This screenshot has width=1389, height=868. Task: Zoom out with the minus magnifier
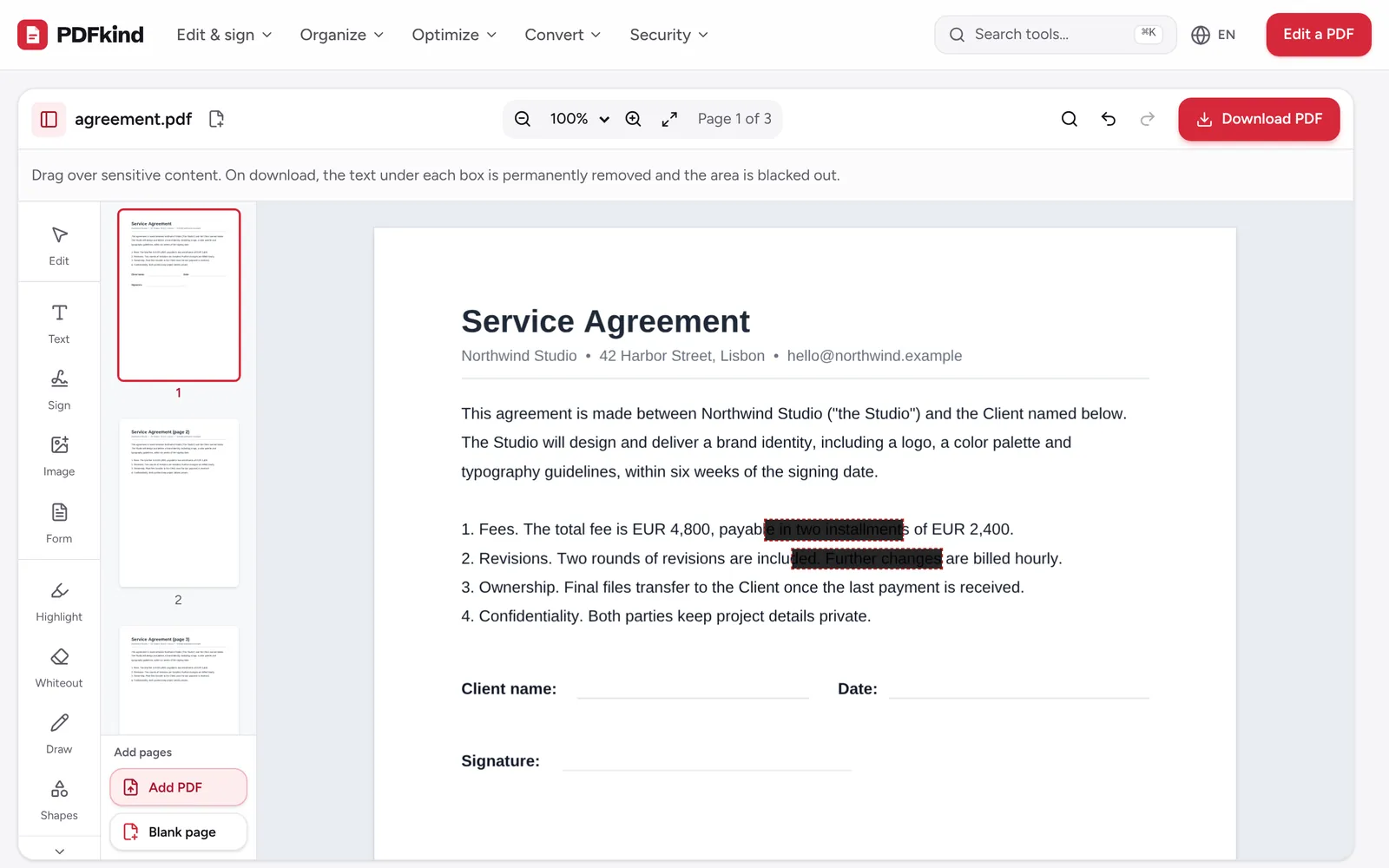tap(523, 119)
